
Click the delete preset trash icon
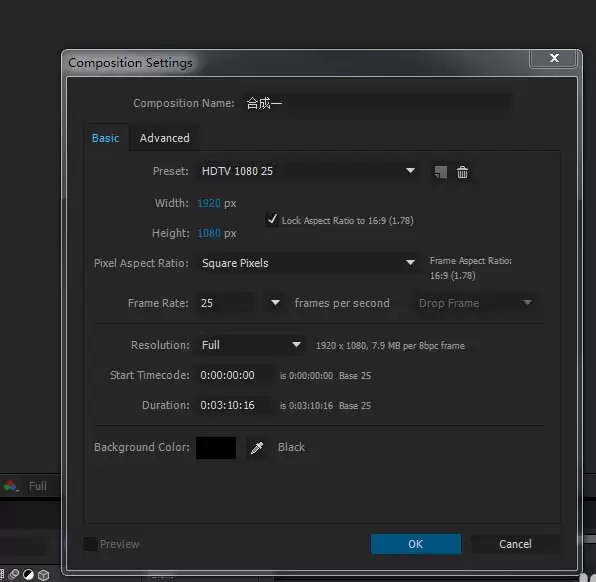click(462, 172)
